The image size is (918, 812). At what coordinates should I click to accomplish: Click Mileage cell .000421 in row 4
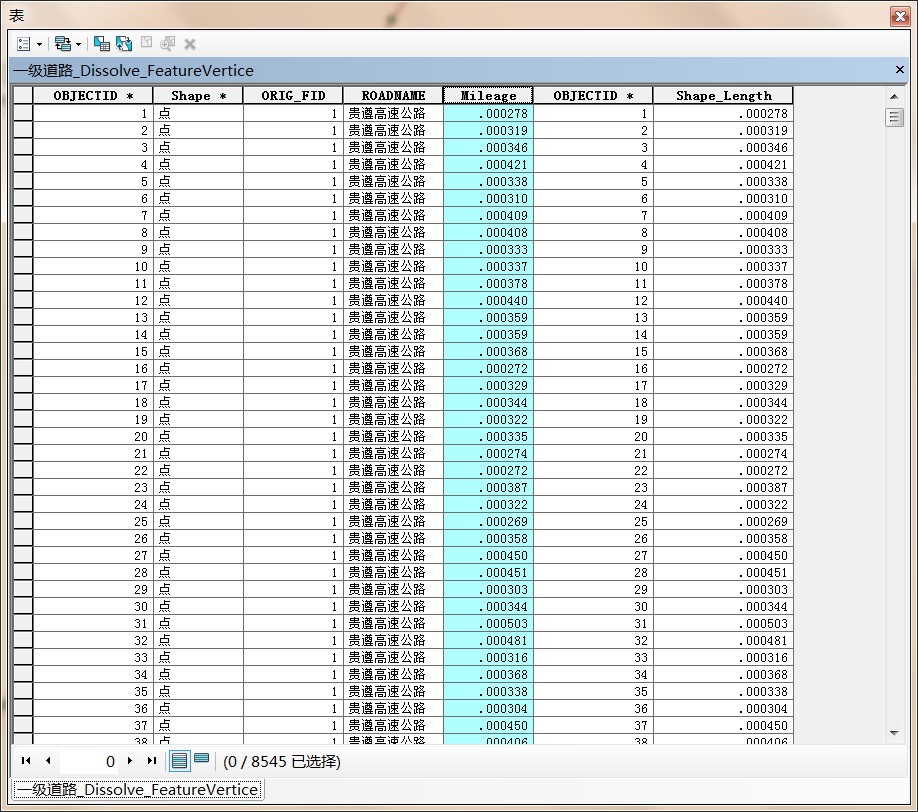(488, 165)
